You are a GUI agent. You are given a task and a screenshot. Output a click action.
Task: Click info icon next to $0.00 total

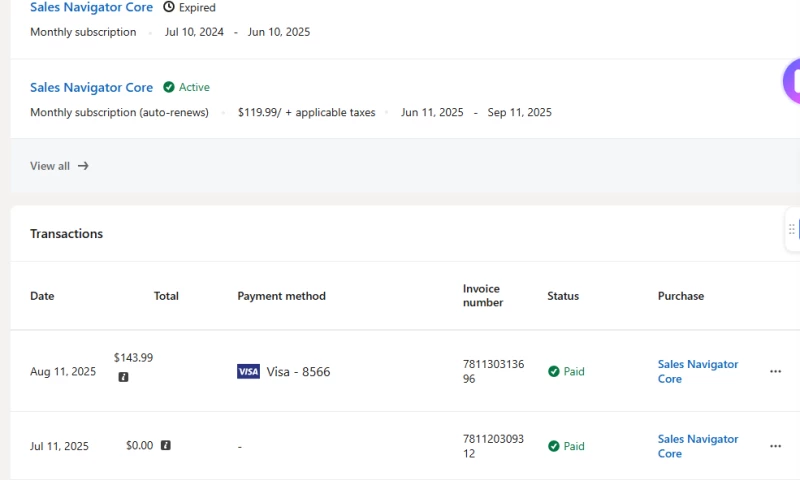tap(166, 445)
